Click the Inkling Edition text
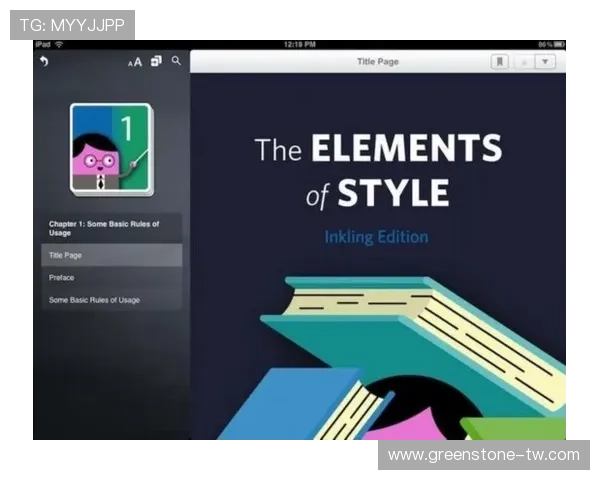 [x=376, y=237]
